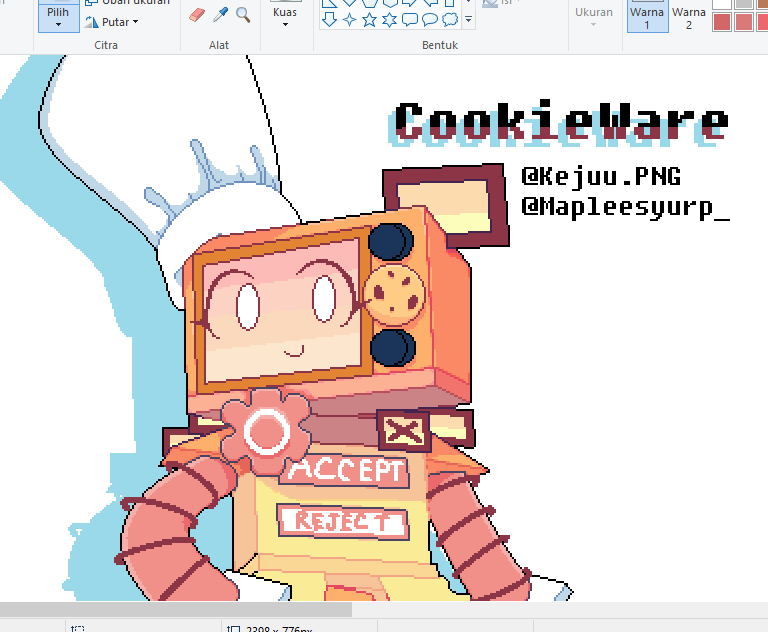Open the Putar rotate dropdown

pos(113,22)
